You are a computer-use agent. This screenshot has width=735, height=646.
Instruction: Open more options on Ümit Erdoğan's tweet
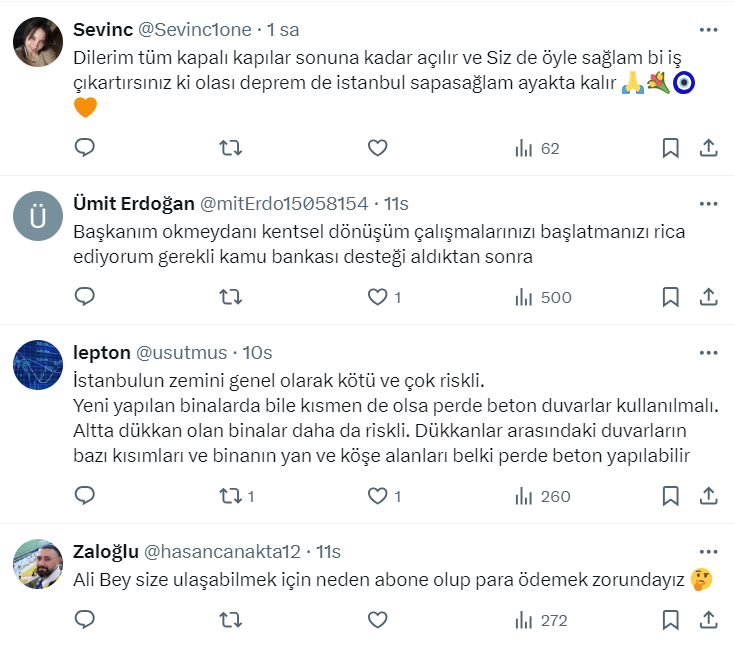tap(708, 204)
